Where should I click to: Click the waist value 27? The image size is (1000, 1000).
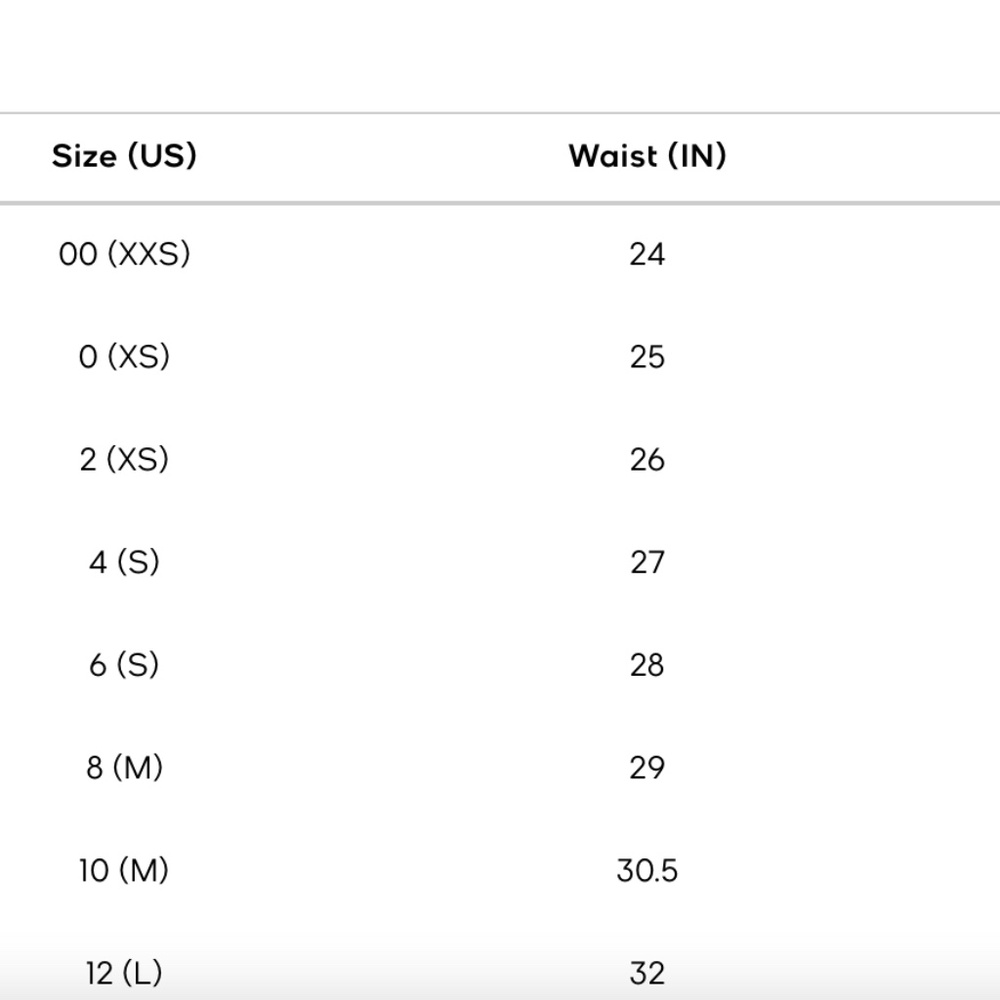point(647,562)
